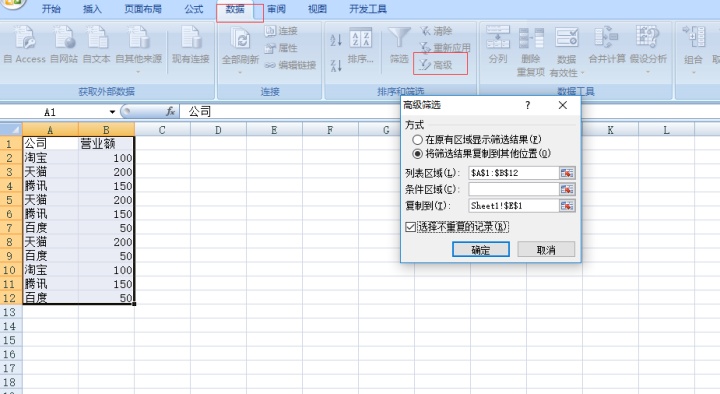Image resolution: width=720 pixels, height=394 pixels.
Task: Open the Data Validation (数据有效性) command
Action: [567, 51]
